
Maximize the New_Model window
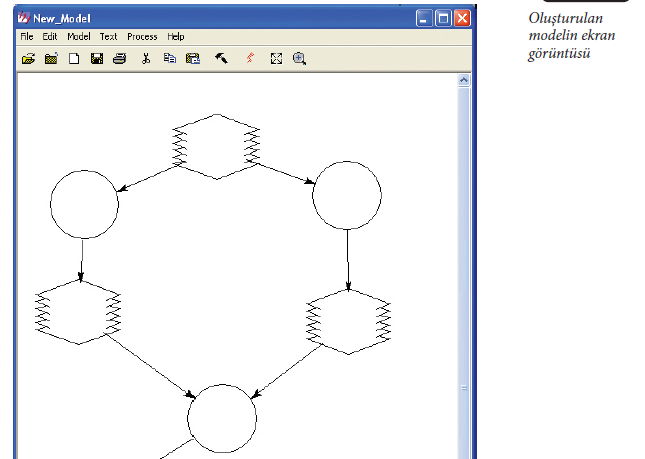pyautogui.click(x=443, y=18)
